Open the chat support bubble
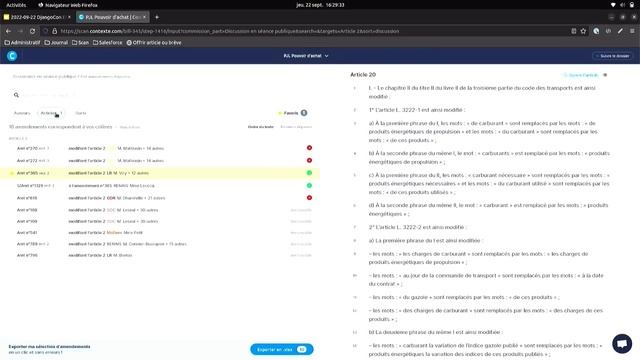This screenshot has height=360, width=640. (x=622, y=343)
